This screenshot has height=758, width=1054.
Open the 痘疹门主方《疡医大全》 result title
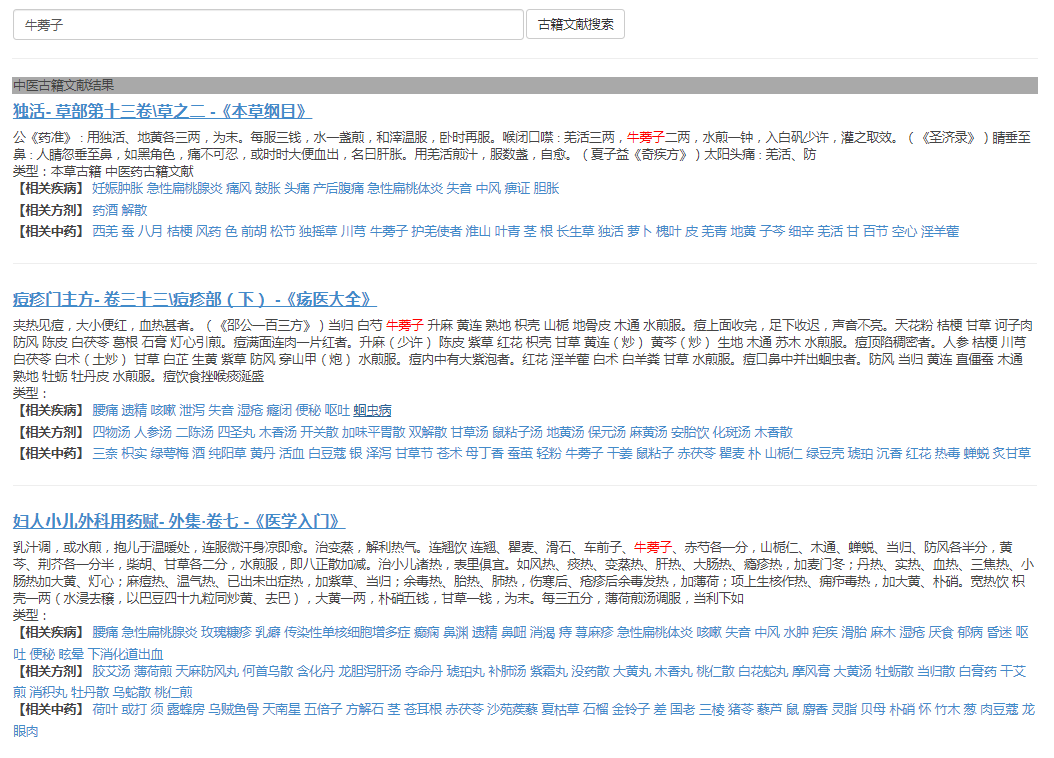pyautogui.click(x=194, y=299)
